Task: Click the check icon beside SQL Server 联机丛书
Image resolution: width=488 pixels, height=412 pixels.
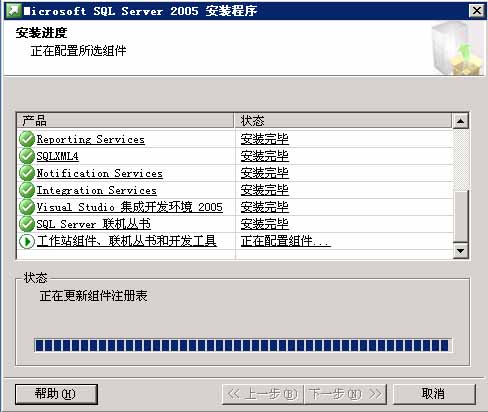Action: point(27,224)
